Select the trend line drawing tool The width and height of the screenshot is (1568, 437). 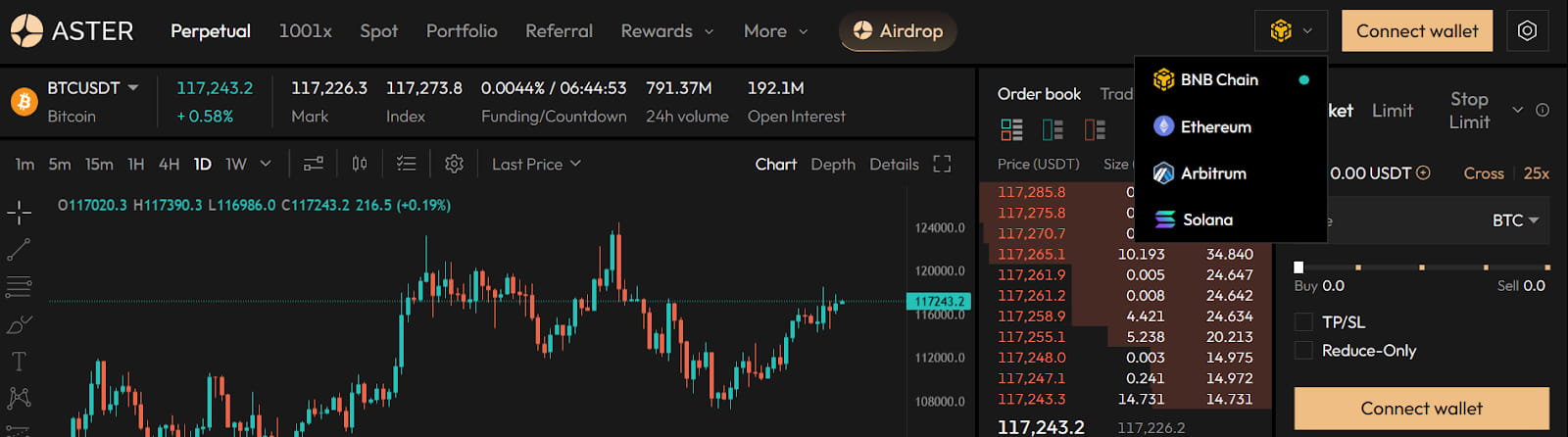tap(19, 249)
